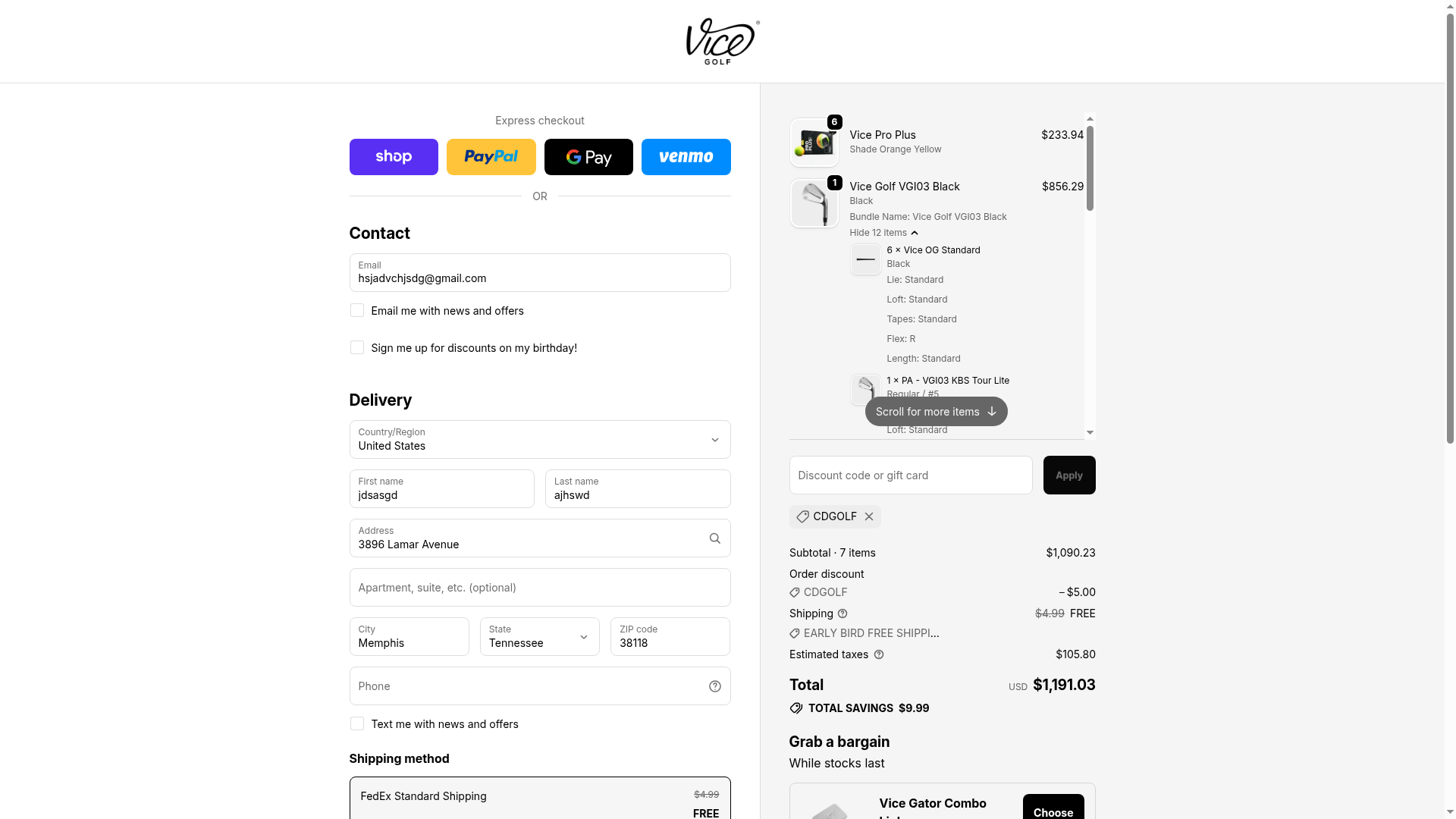Choose Venmo express checkout
This screenshot has width=1456, height=819.
[686, 157]
